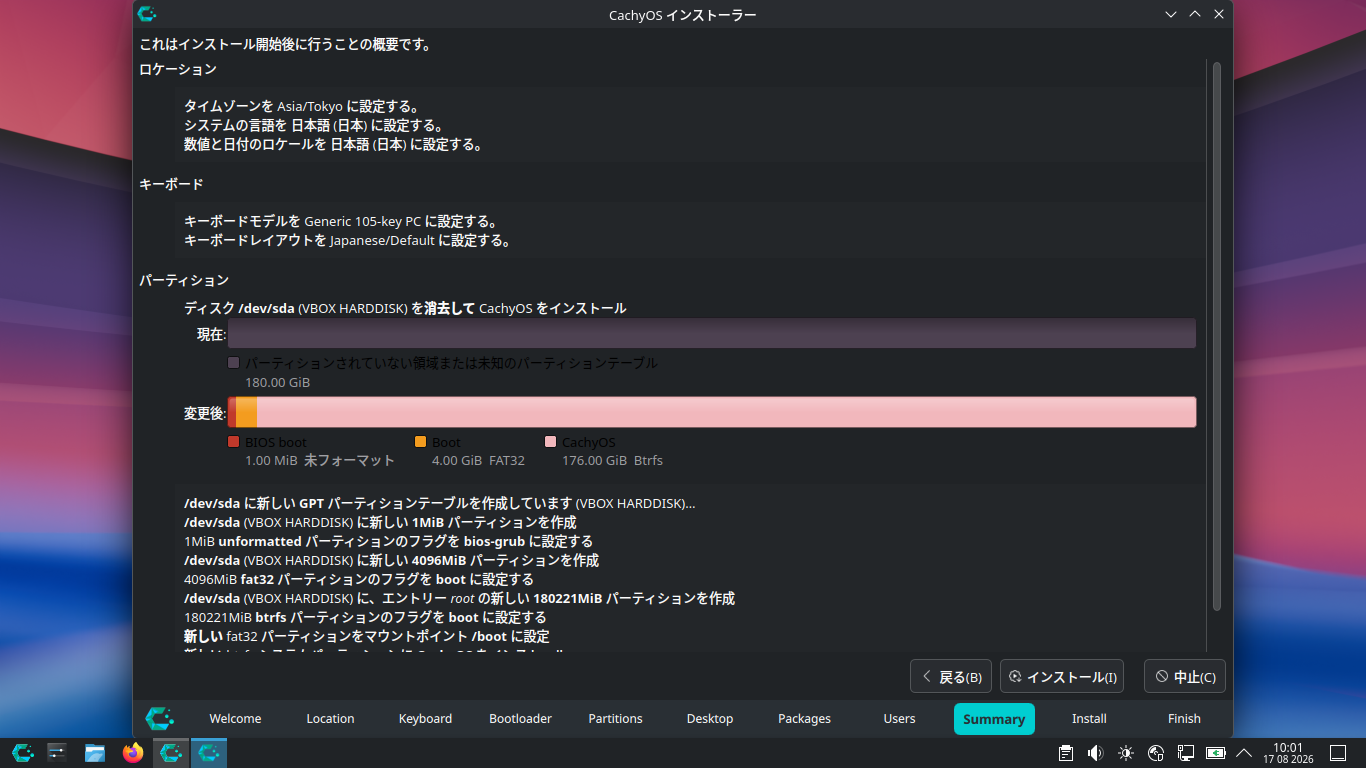The image size is (1366, 768).
Task: Select the Partitions step
Action: 615,718
